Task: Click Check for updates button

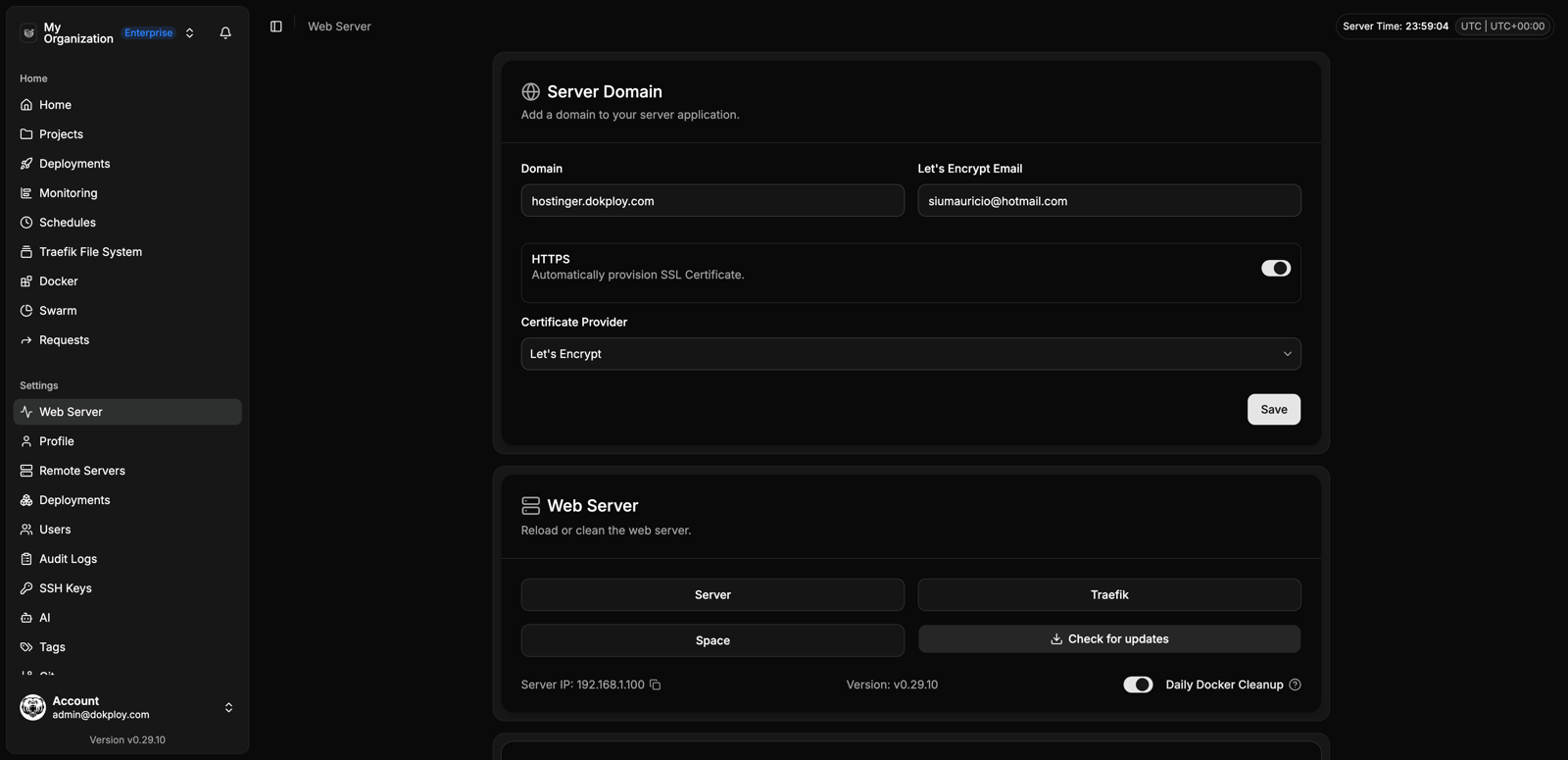Action: (x=1109, y=638)
